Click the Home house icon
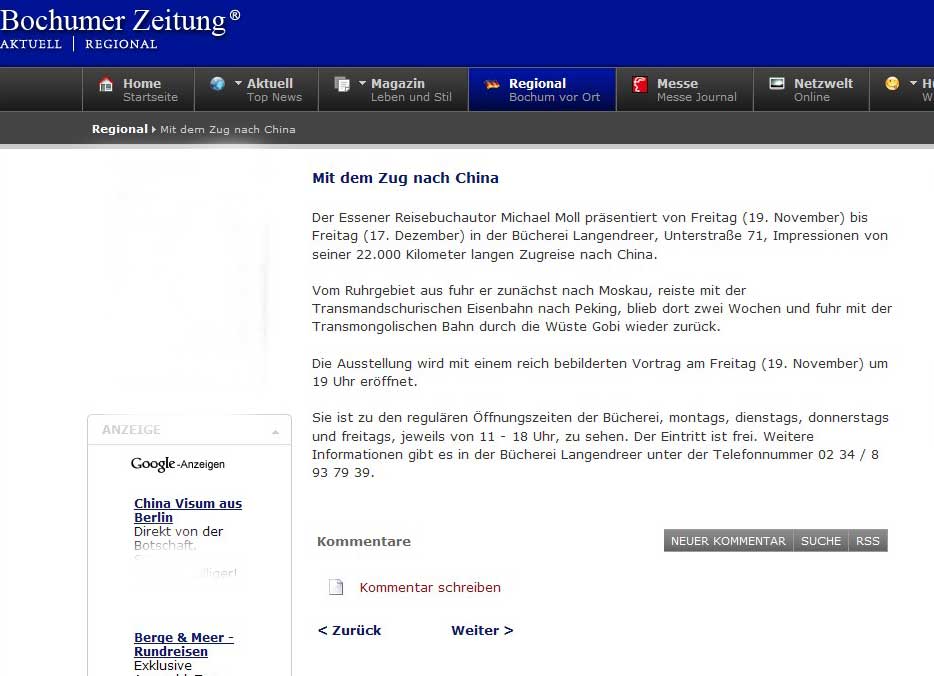Screen dimensions: 934x676 point(106,85)
